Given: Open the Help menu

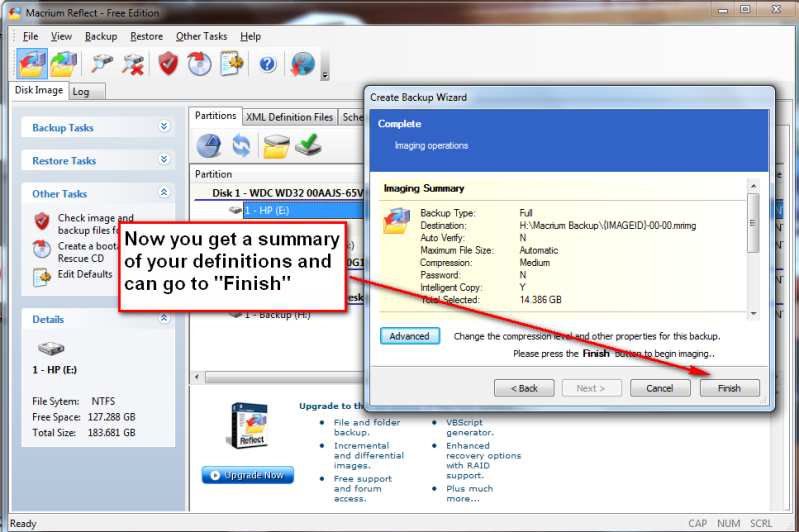Looking at the screenshot, I should coord(250,36).
